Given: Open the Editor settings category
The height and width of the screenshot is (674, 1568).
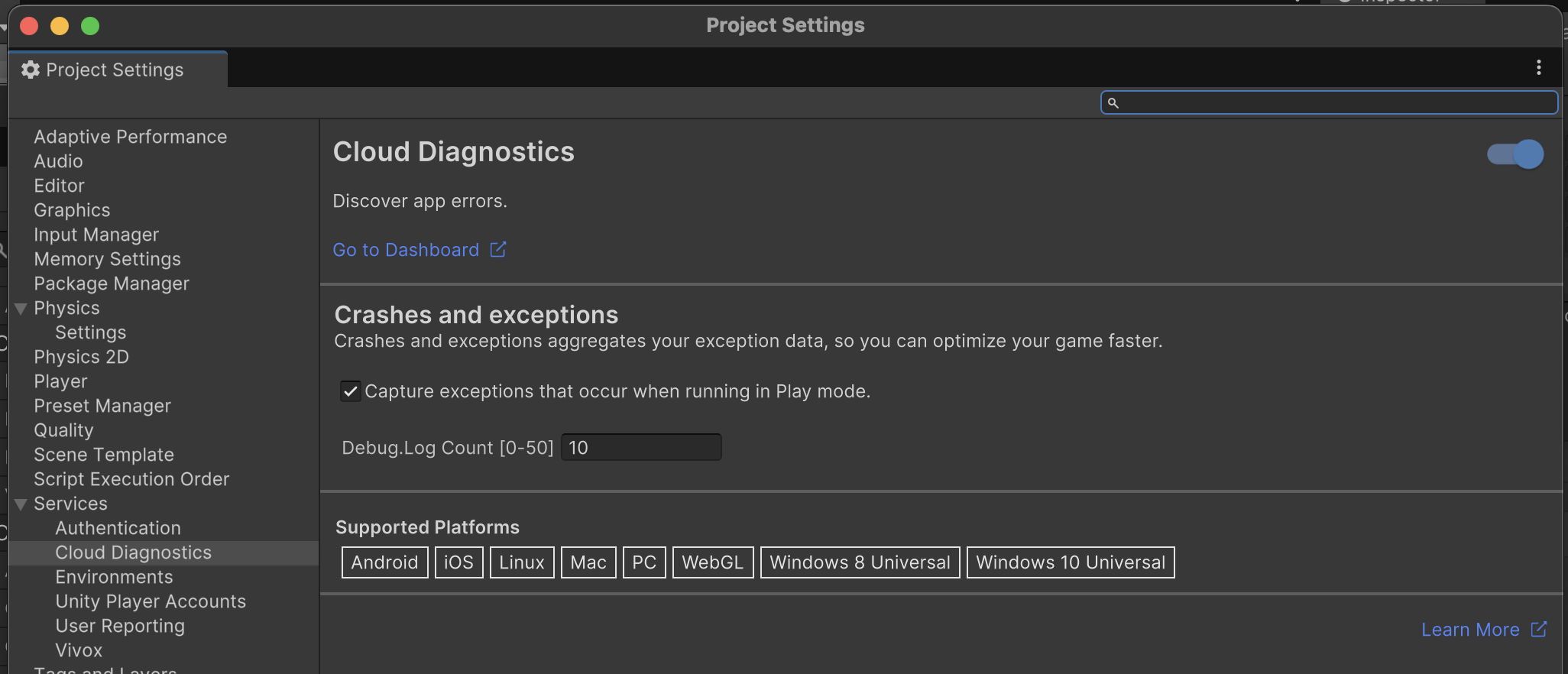Looking at the screenshot, I should [59, 186].
